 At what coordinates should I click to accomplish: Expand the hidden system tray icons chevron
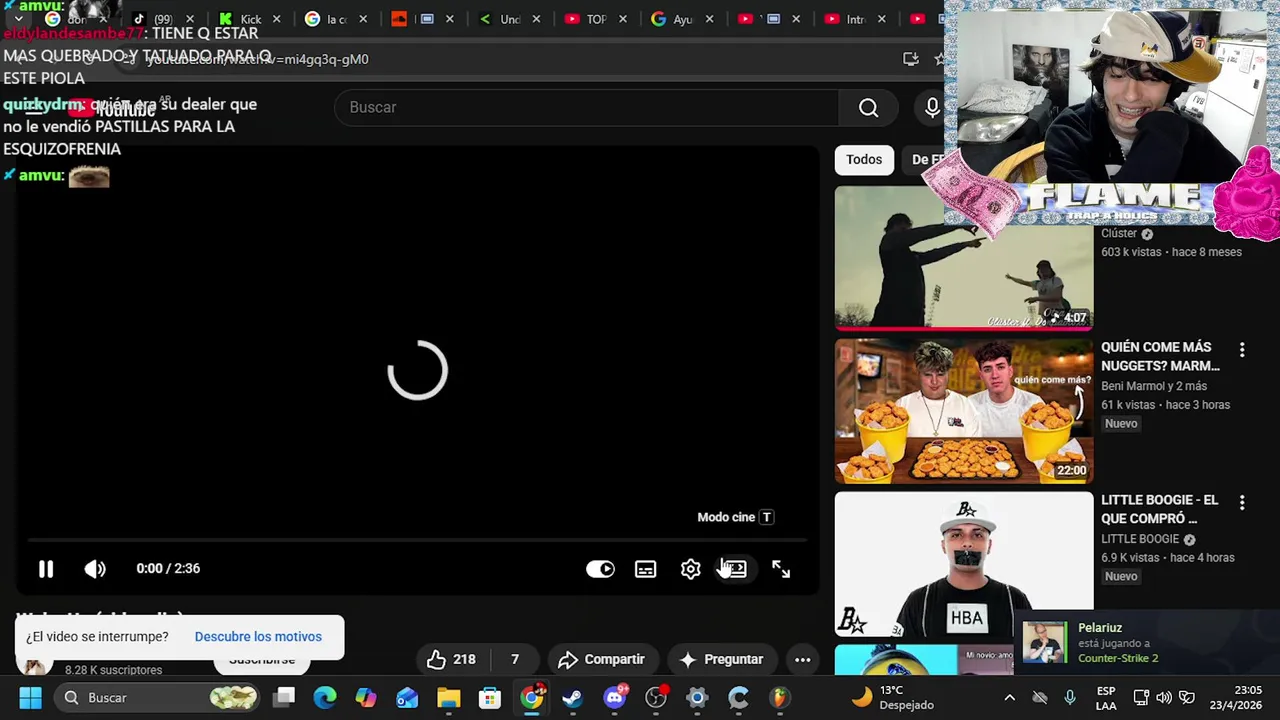click(1009, 698)
